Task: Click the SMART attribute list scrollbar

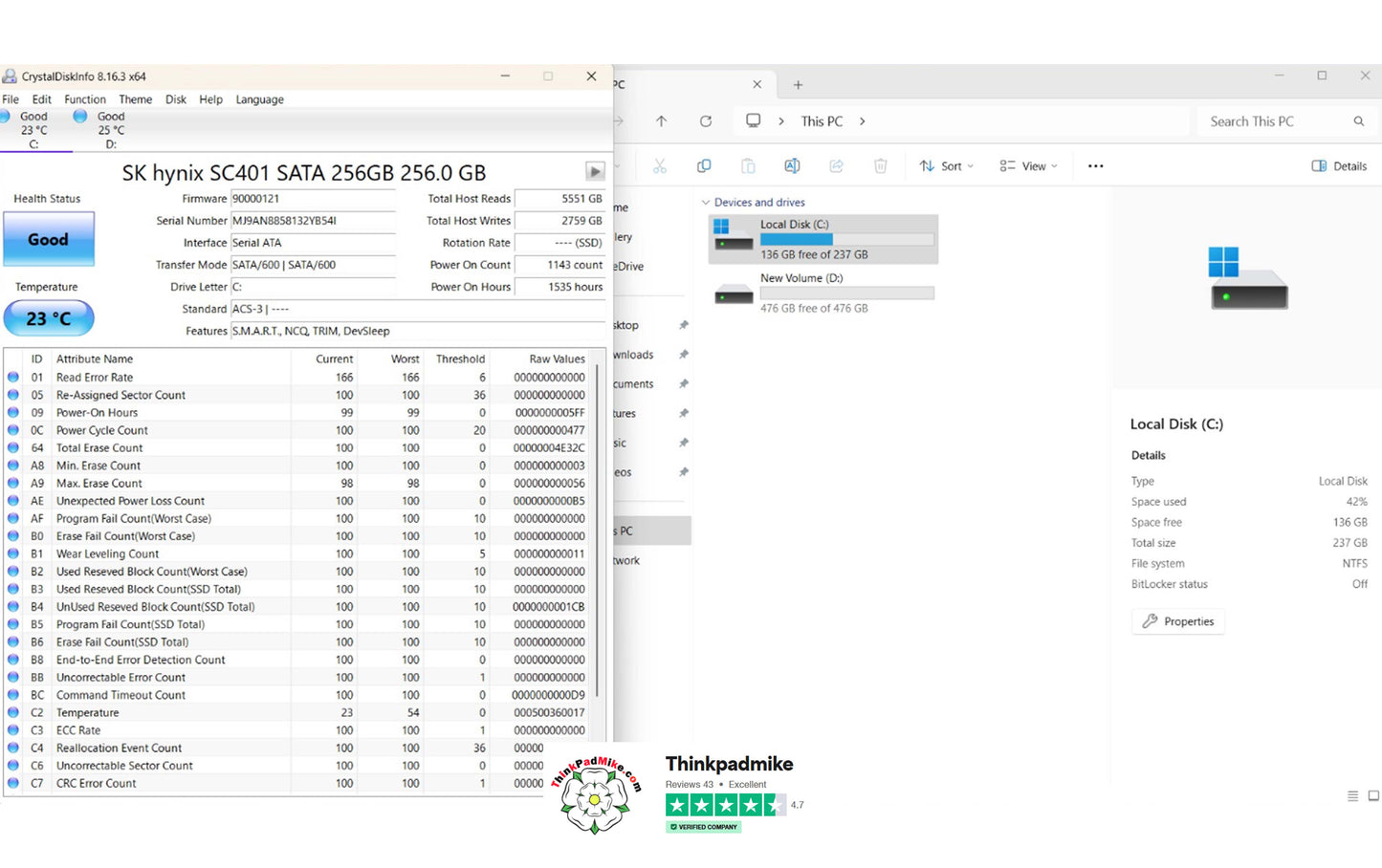Action: click(x=599, y=531)
